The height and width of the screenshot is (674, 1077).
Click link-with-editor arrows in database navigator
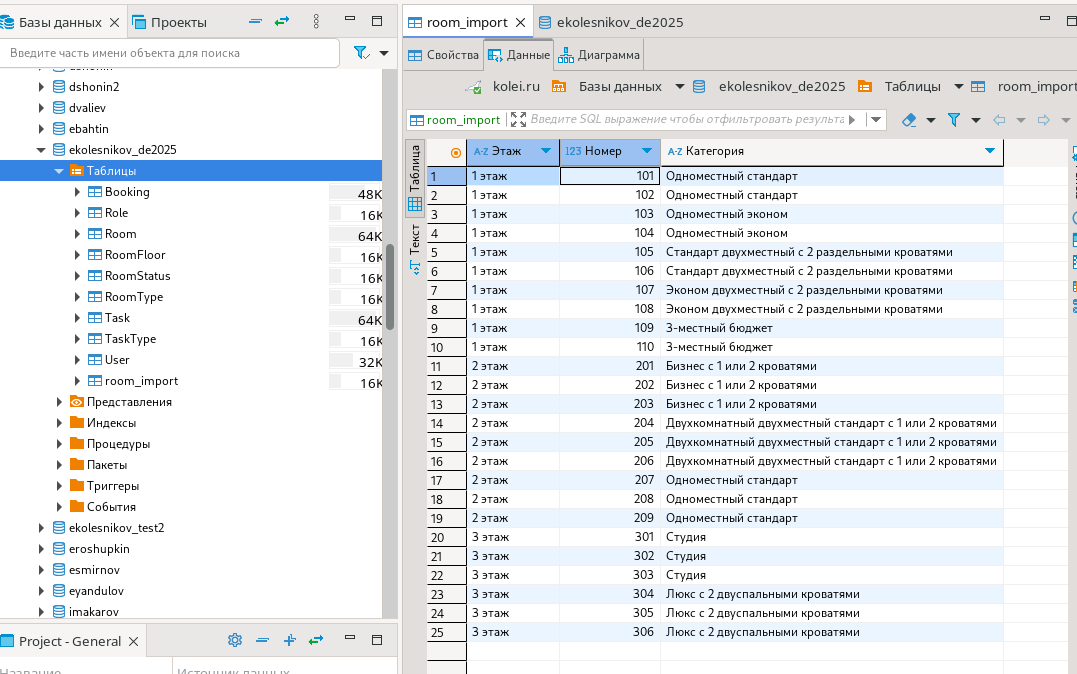tap(282, 22)
